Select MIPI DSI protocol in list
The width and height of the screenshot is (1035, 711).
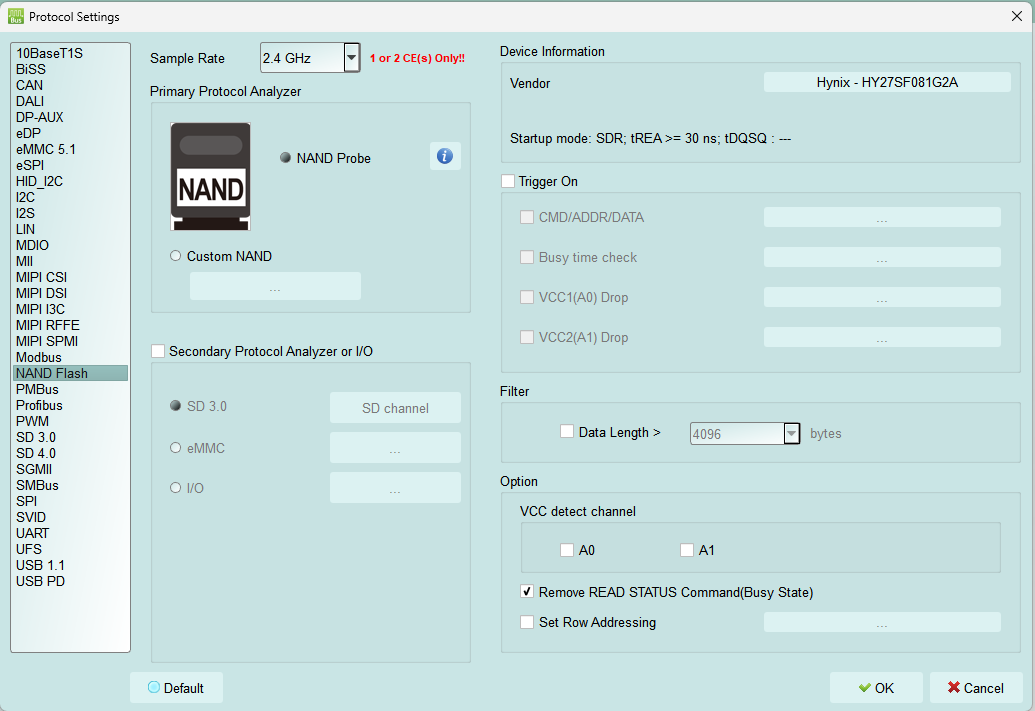coord(71,293)
